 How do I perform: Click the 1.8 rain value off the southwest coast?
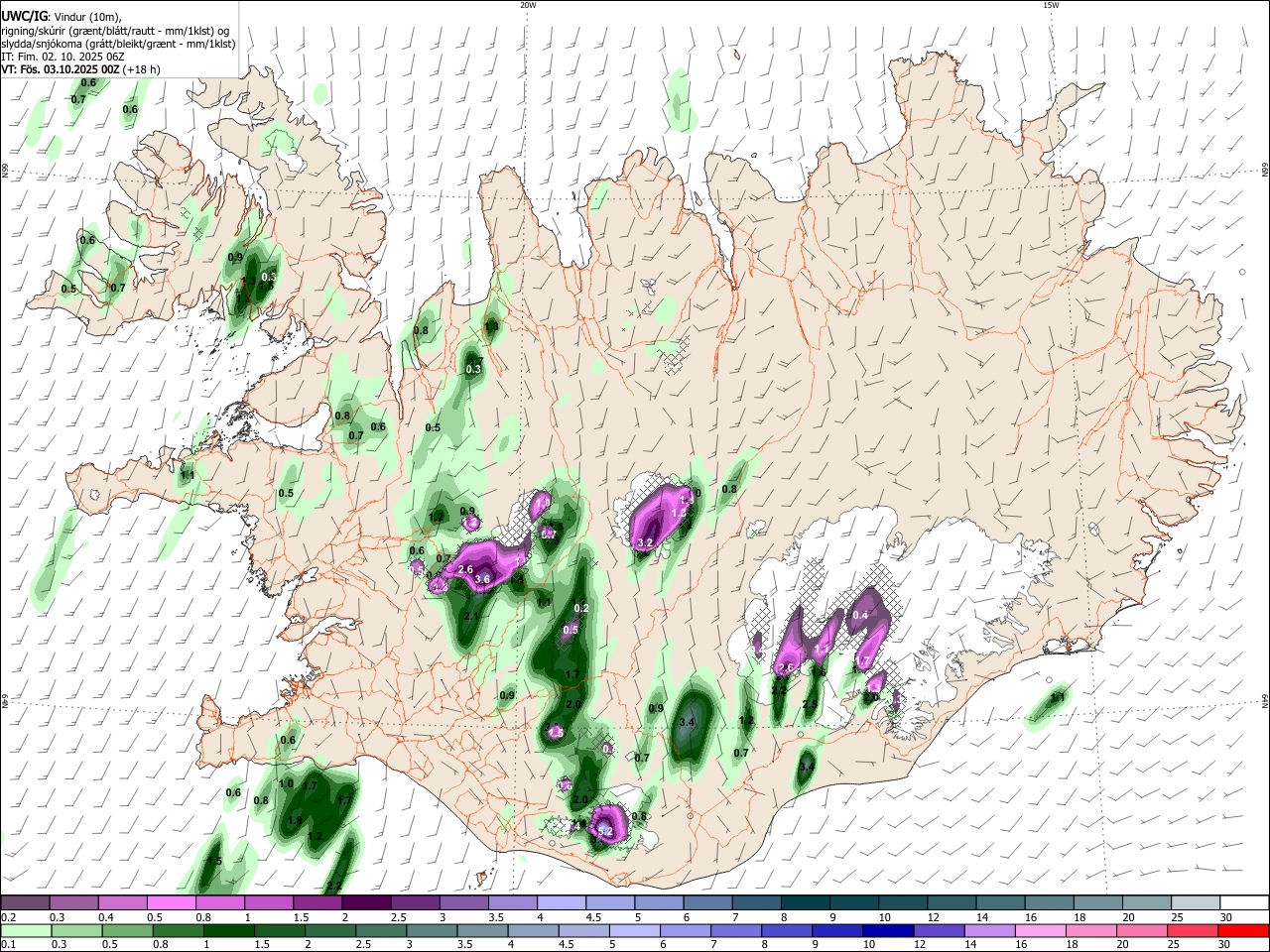[x=295, y=821]
